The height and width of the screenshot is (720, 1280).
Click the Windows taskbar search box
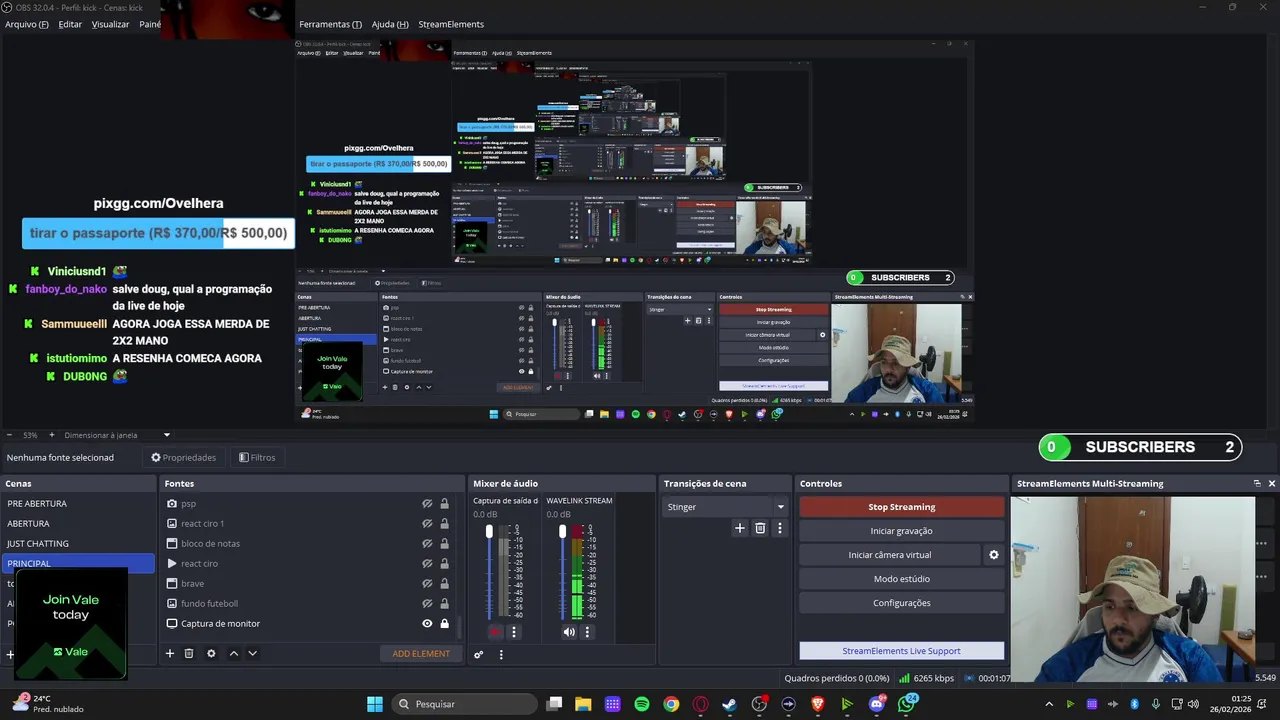[x=465, y=704]
